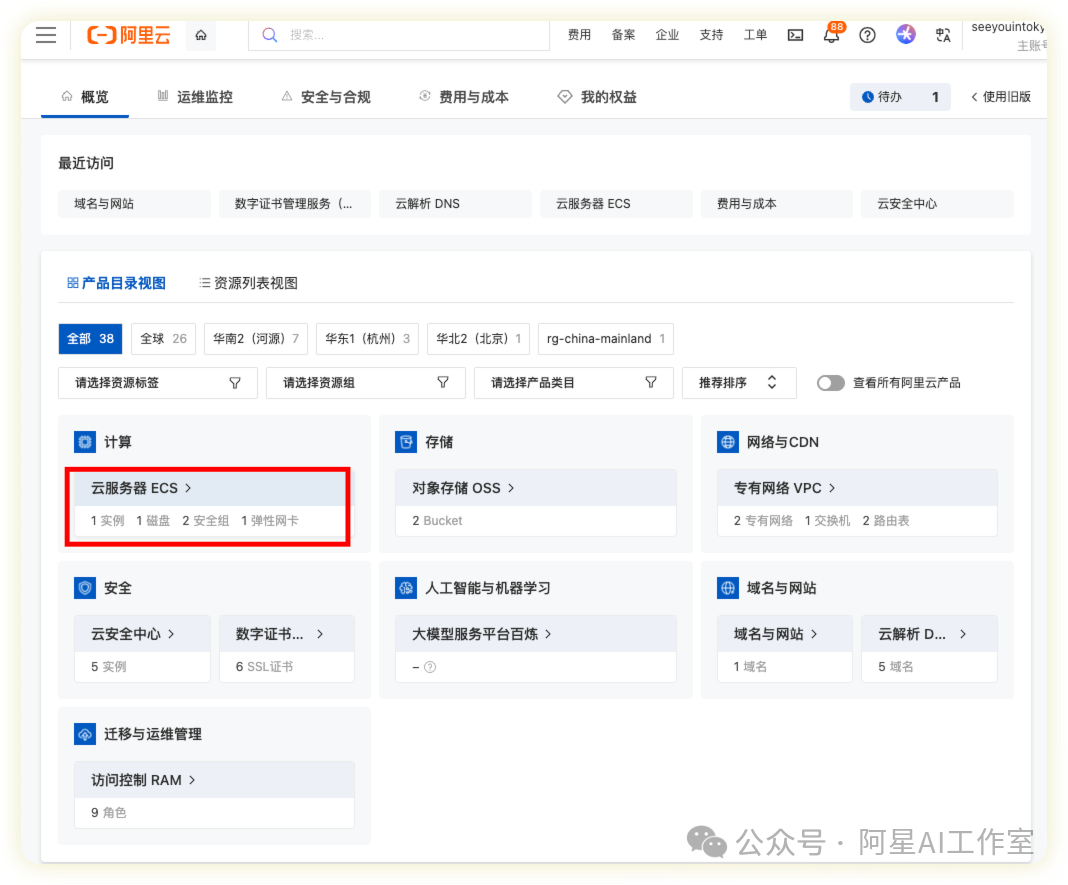Click the 网络与CDN globe icon

(727, 442)
